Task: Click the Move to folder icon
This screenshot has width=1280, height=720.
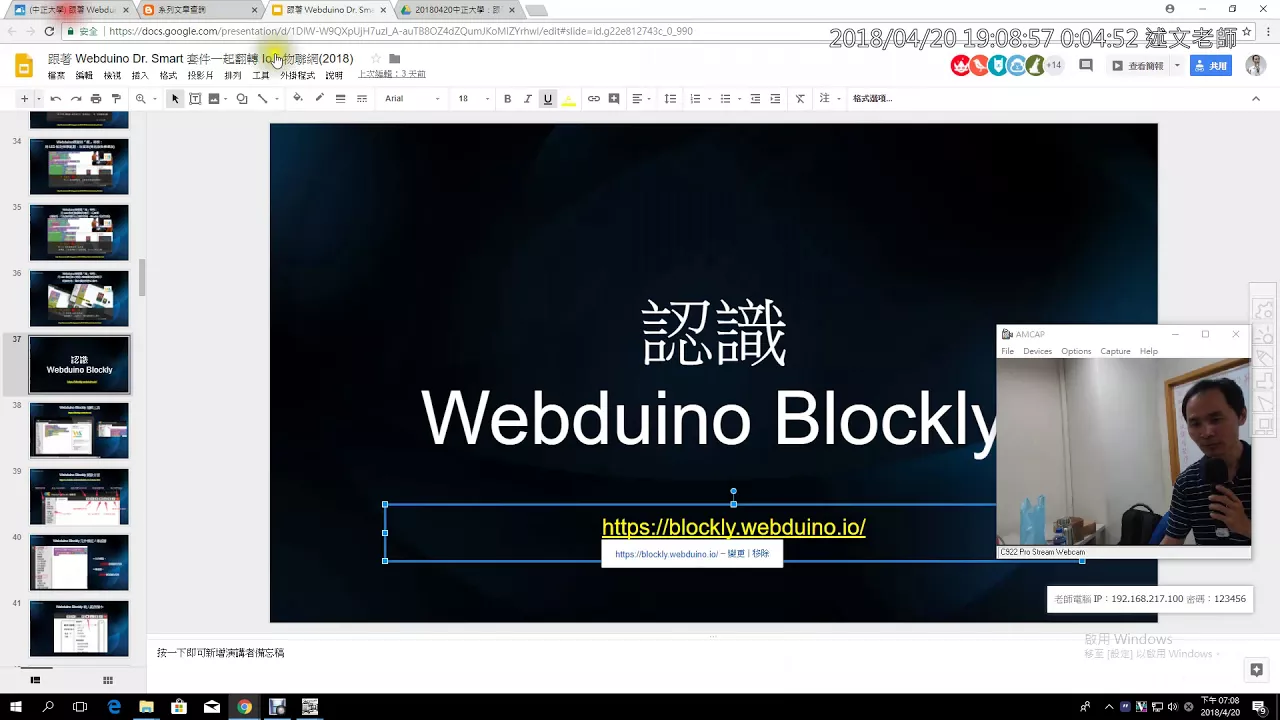Action: pyautogui.click(x=395, y=59)
